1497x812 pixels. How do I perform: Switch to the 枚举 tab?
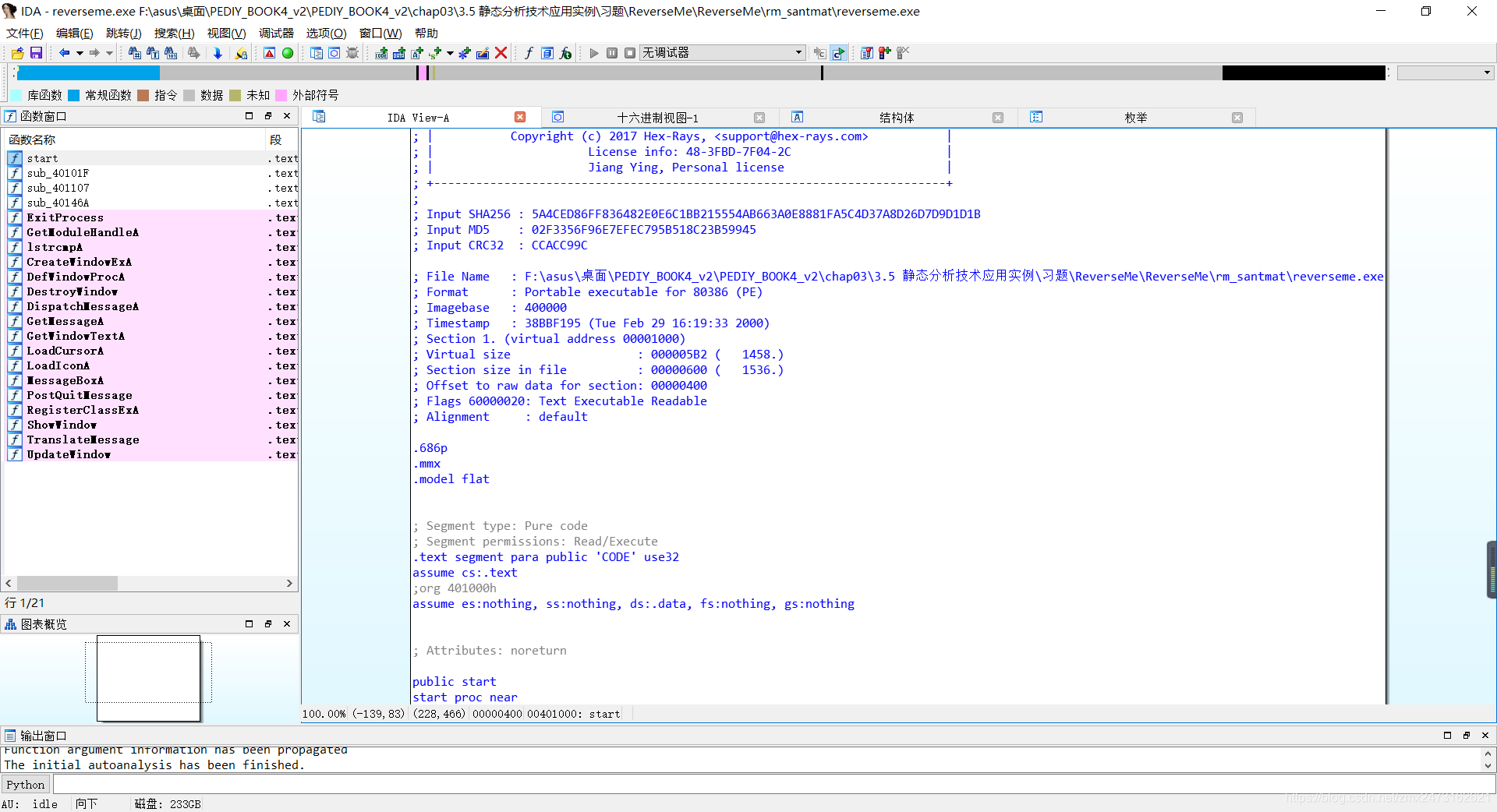[x=1136, y=118]
